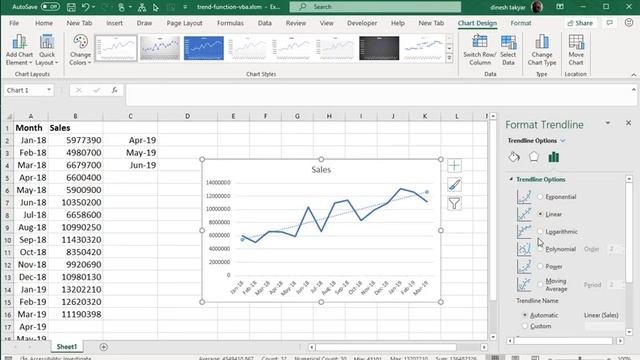The width and height of the screenshot is (640, 360).
Task: Open Format Trendline pane options arrow
Action: [x=608, y=123]
